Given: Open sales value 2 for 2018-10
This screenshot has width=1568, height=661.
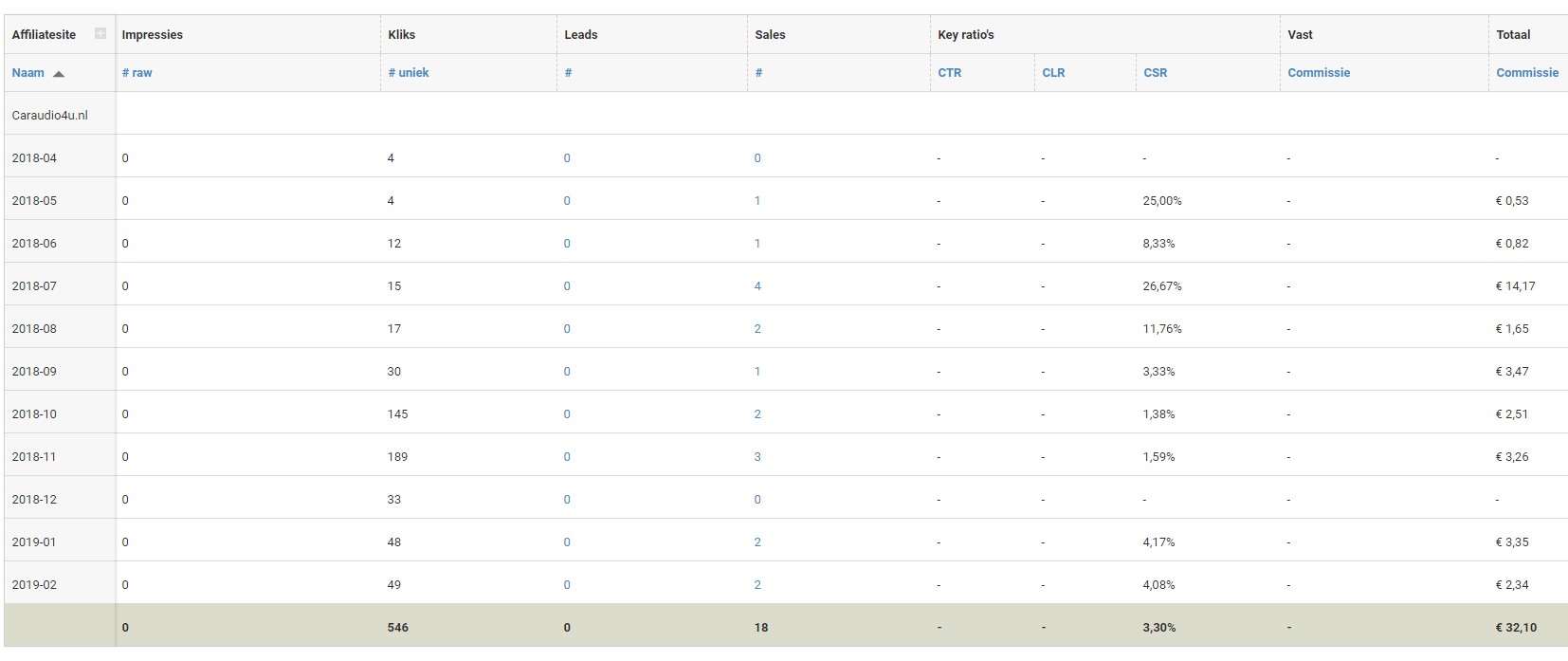Looking at the screenshot, I should 757,414.
